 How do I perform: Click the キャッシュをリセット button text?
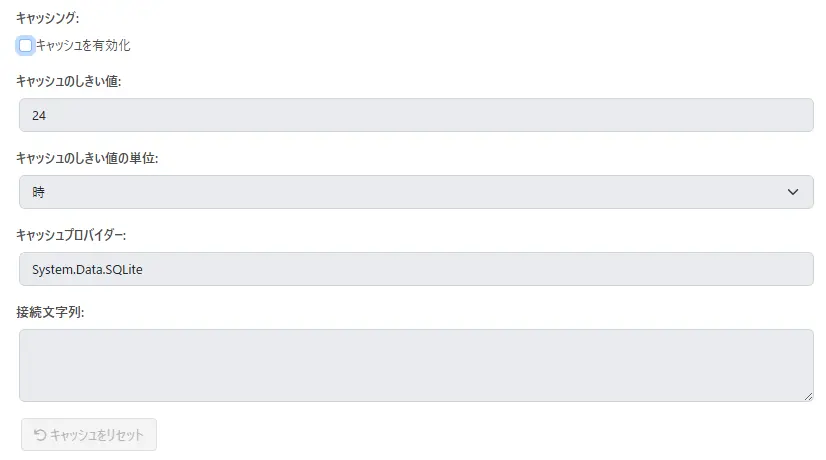(x=97, y=435)
